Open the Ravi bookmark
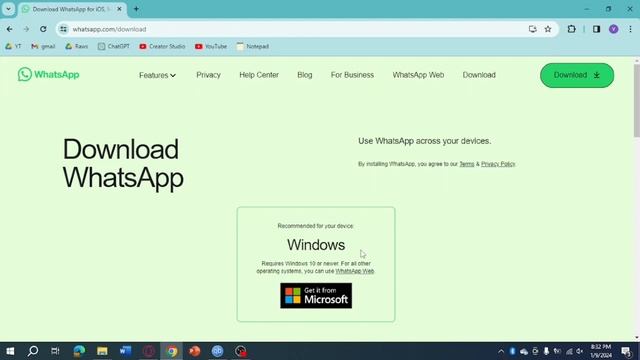The image size is (640, 360). click(x=77, y=47)
